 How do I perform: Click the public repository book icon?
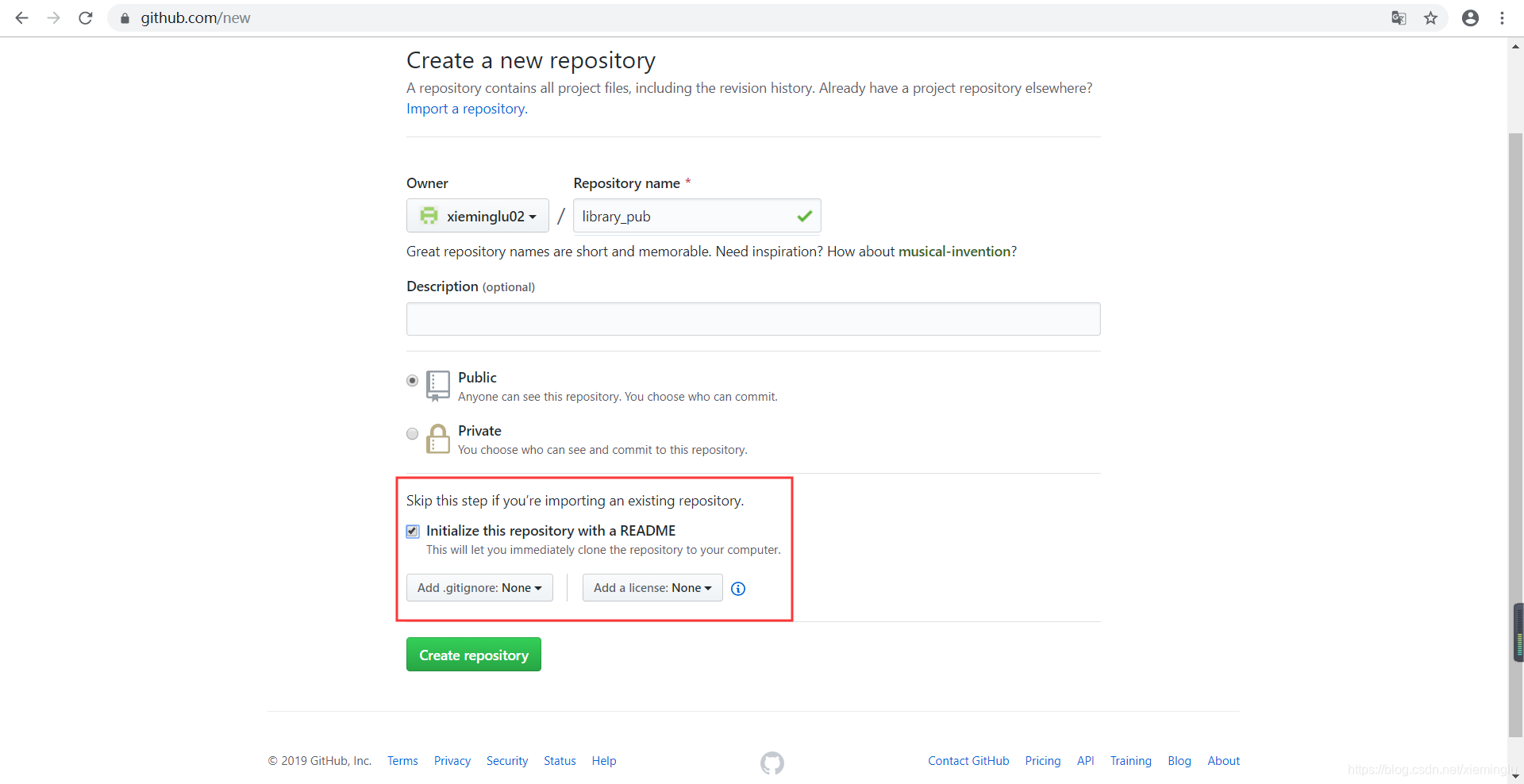coord(437,385)
